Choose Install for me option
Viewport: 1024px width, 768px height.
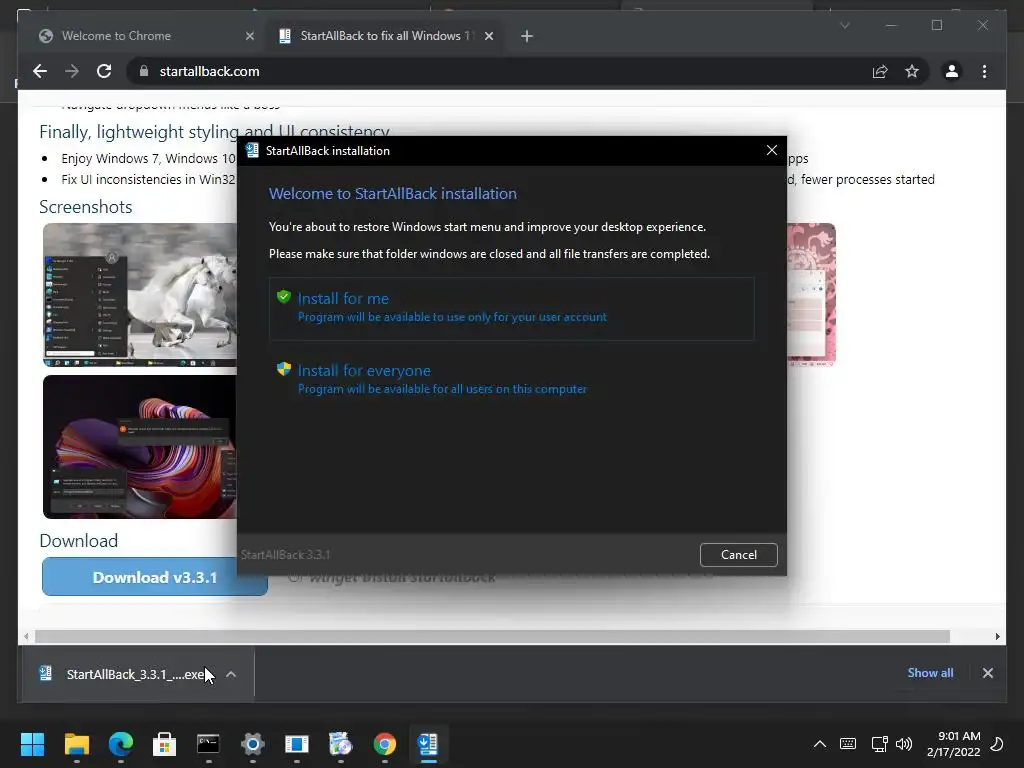tap(511, 308)
